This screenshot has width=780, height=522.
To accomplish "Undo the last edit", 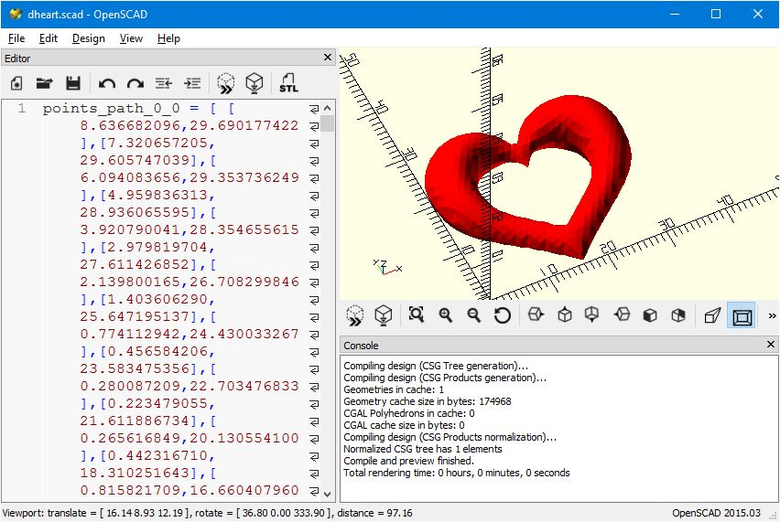I will coord(107,83).
